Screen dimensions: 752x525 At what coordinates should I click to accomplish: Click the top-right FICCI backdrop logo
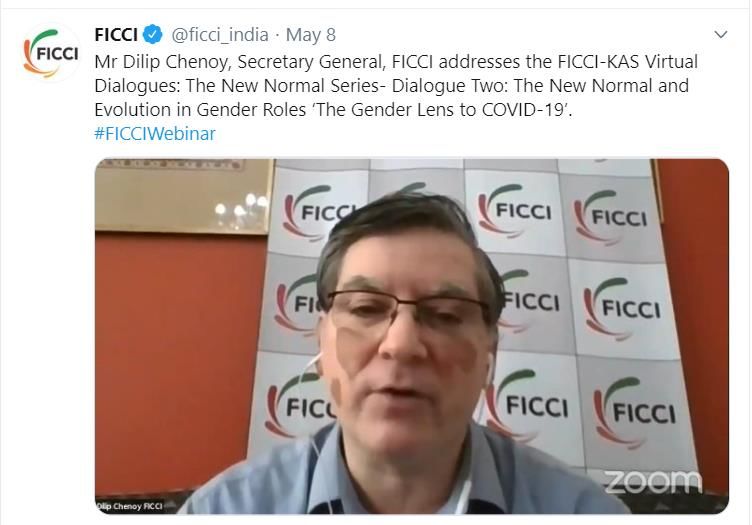[610, 217]
